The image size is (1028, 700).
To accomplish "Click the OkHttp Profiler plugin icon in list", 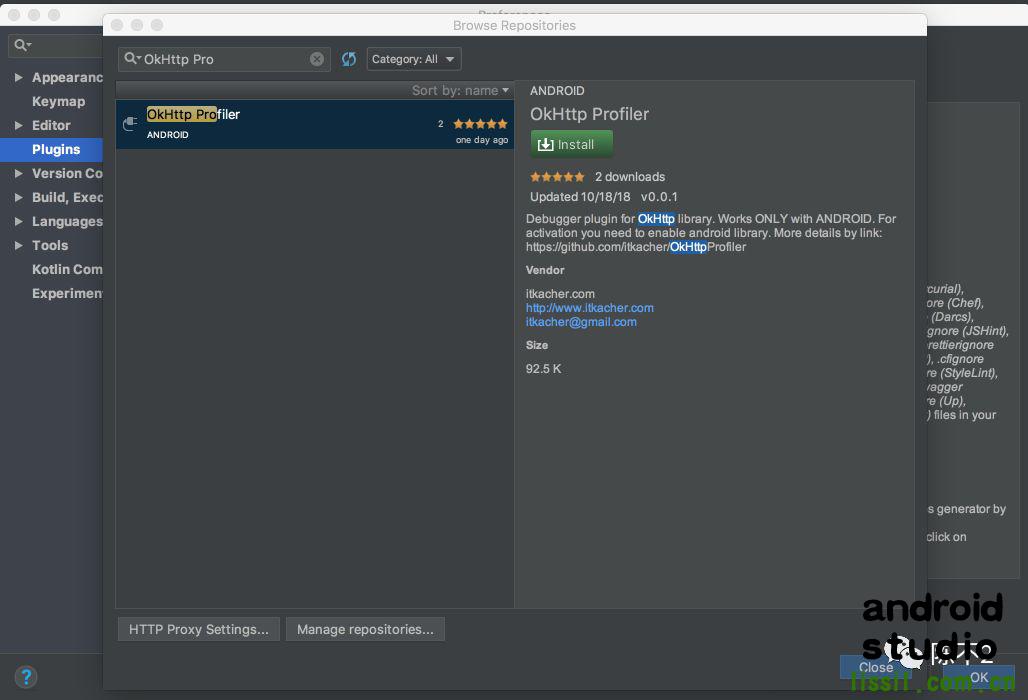I will 130,123.
